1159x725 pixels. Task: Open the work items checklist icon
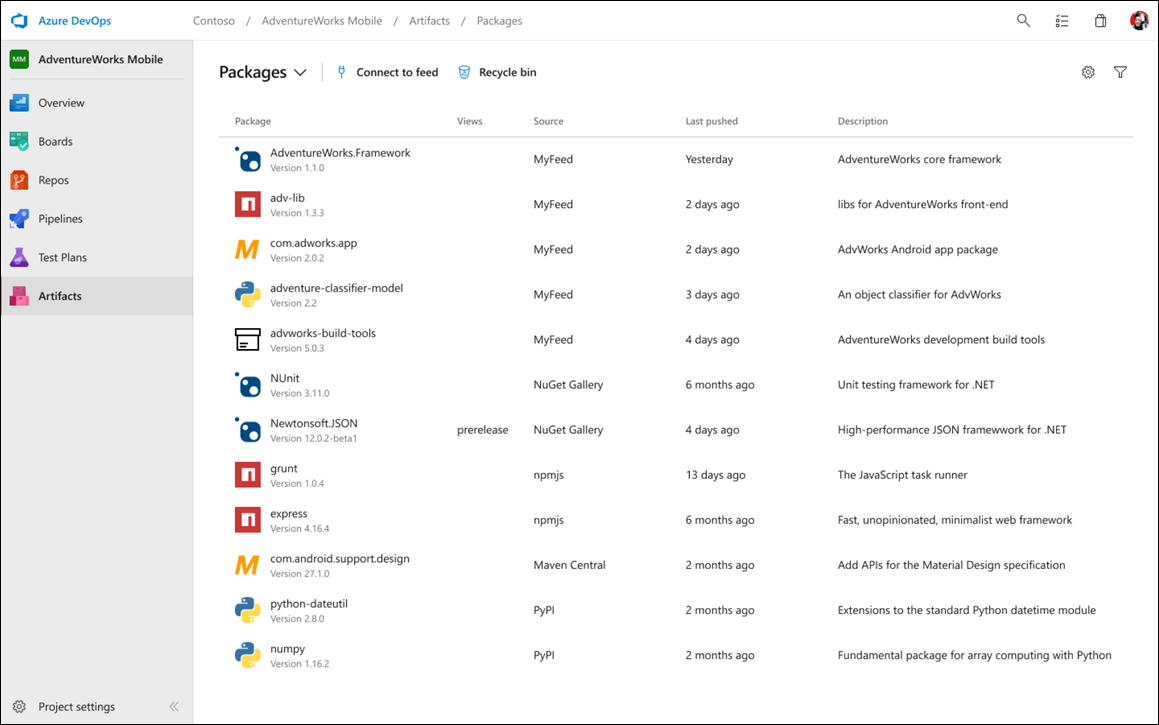[1062, 20]
